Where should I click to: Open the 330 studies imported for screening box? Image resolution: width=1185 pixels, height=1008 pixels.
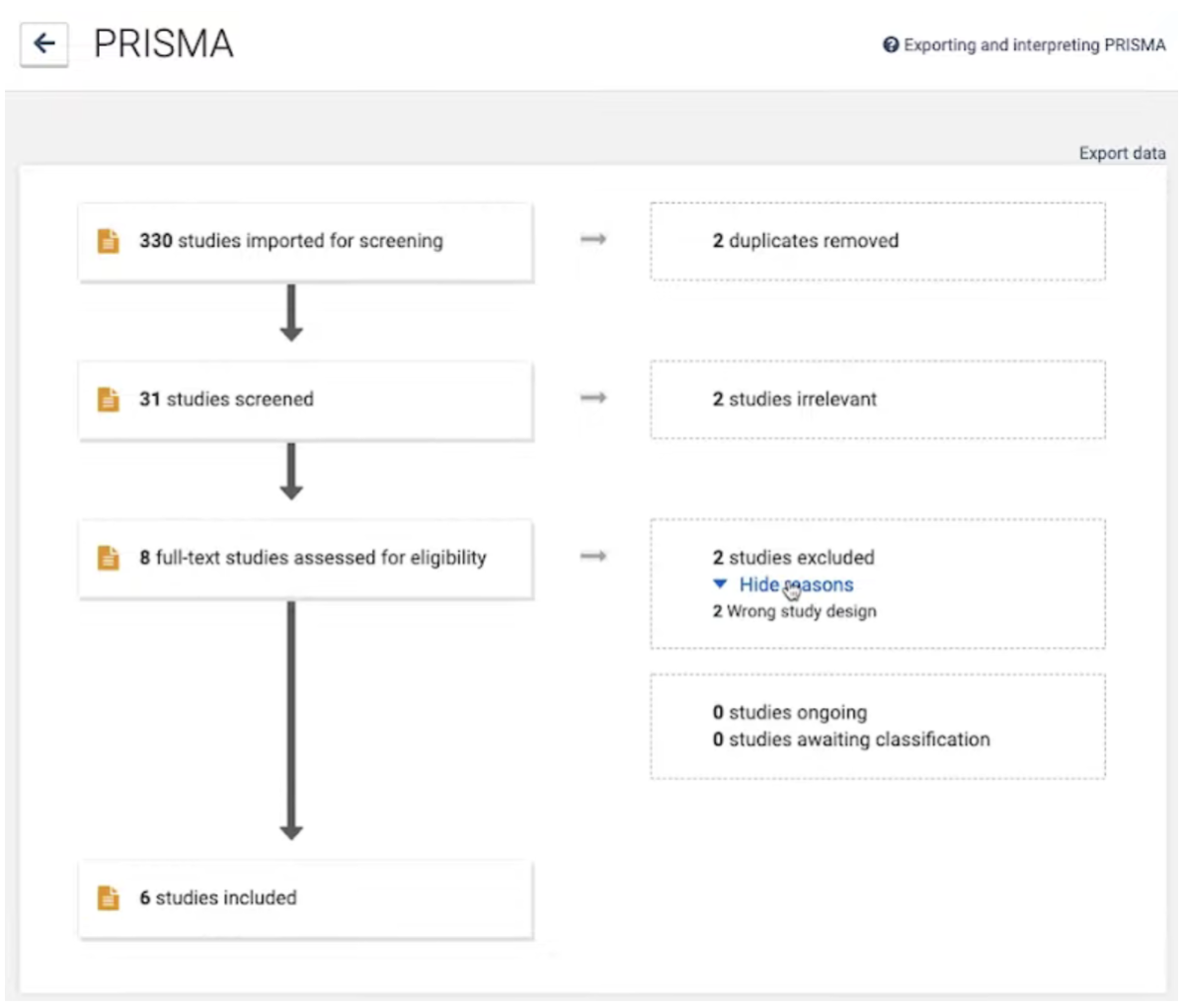pos(306,242)
